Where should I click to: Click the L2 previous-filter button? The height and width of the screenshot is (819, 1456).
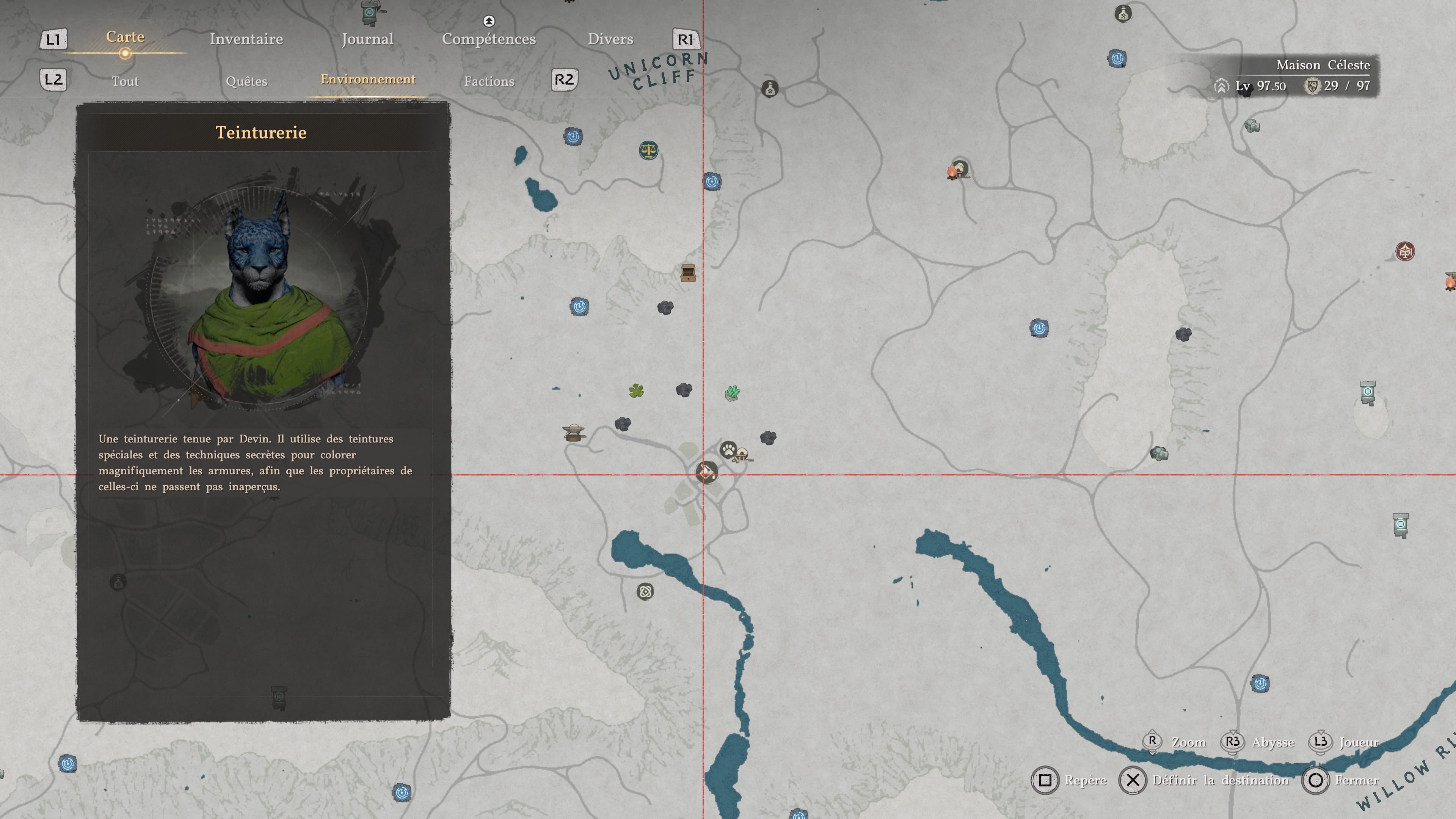click(x=53, y=79)
